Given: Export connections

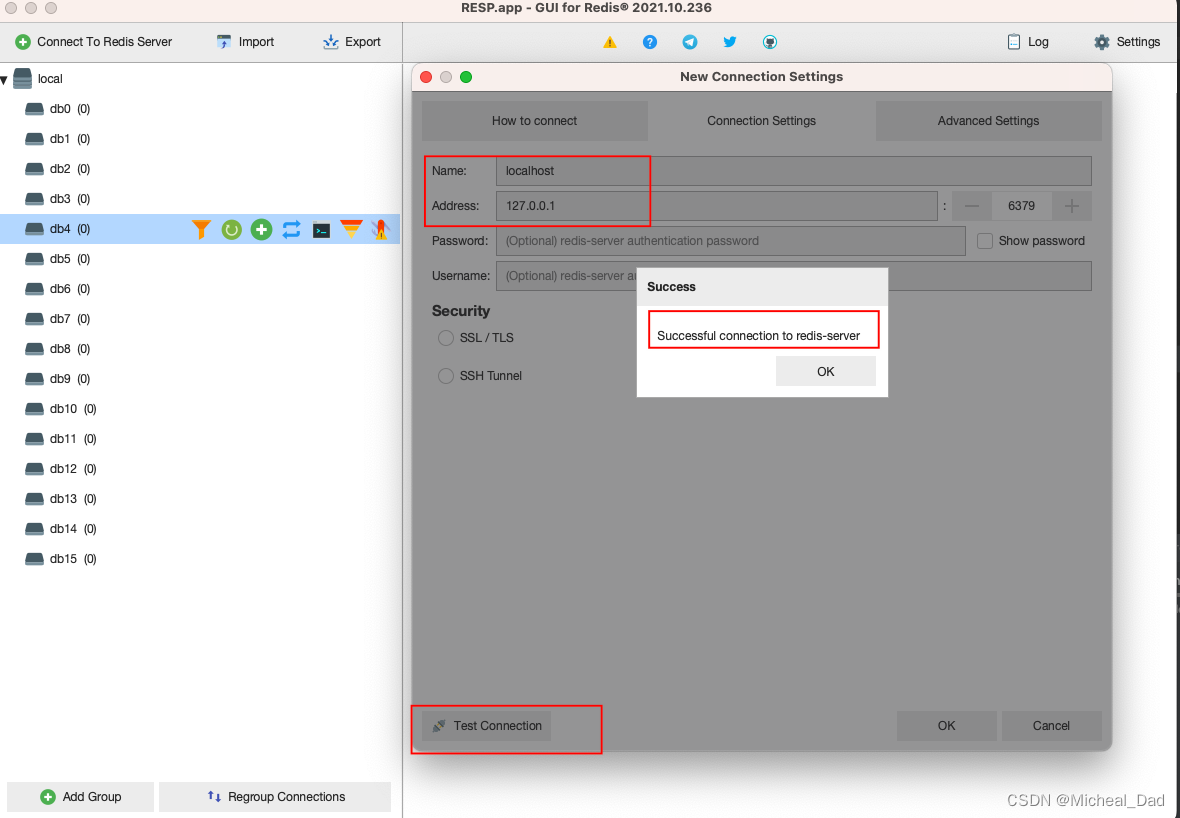Looking at the screenshot, I should (351, 42).
